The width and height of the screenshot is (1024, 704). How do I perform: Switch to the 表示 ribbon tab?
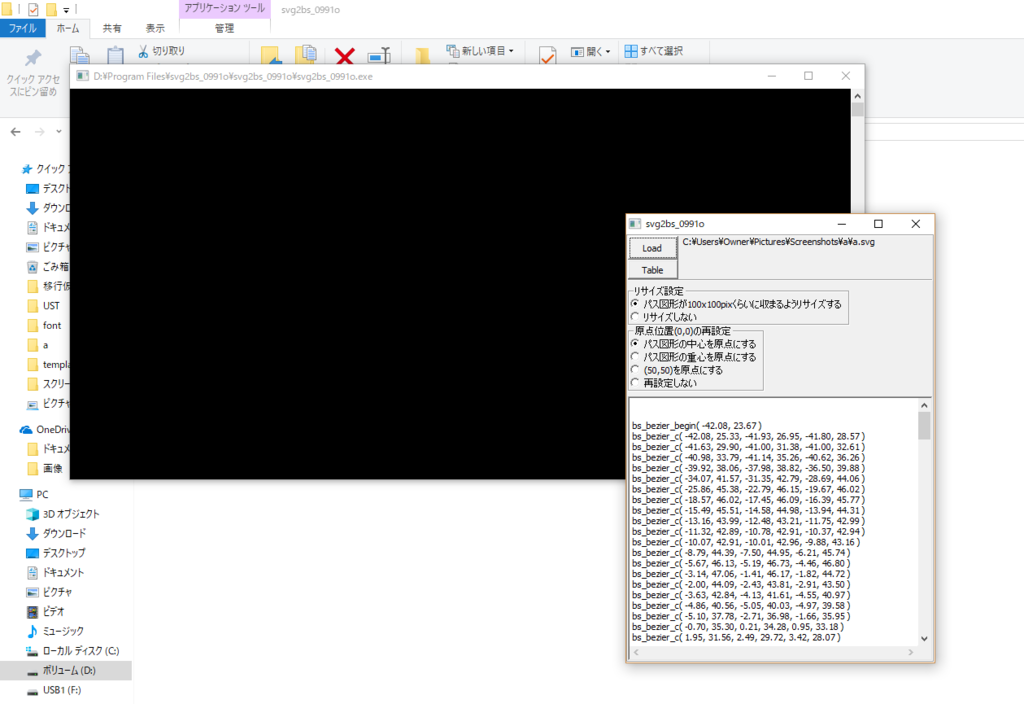pyautogui.click(x=155, y=28)
